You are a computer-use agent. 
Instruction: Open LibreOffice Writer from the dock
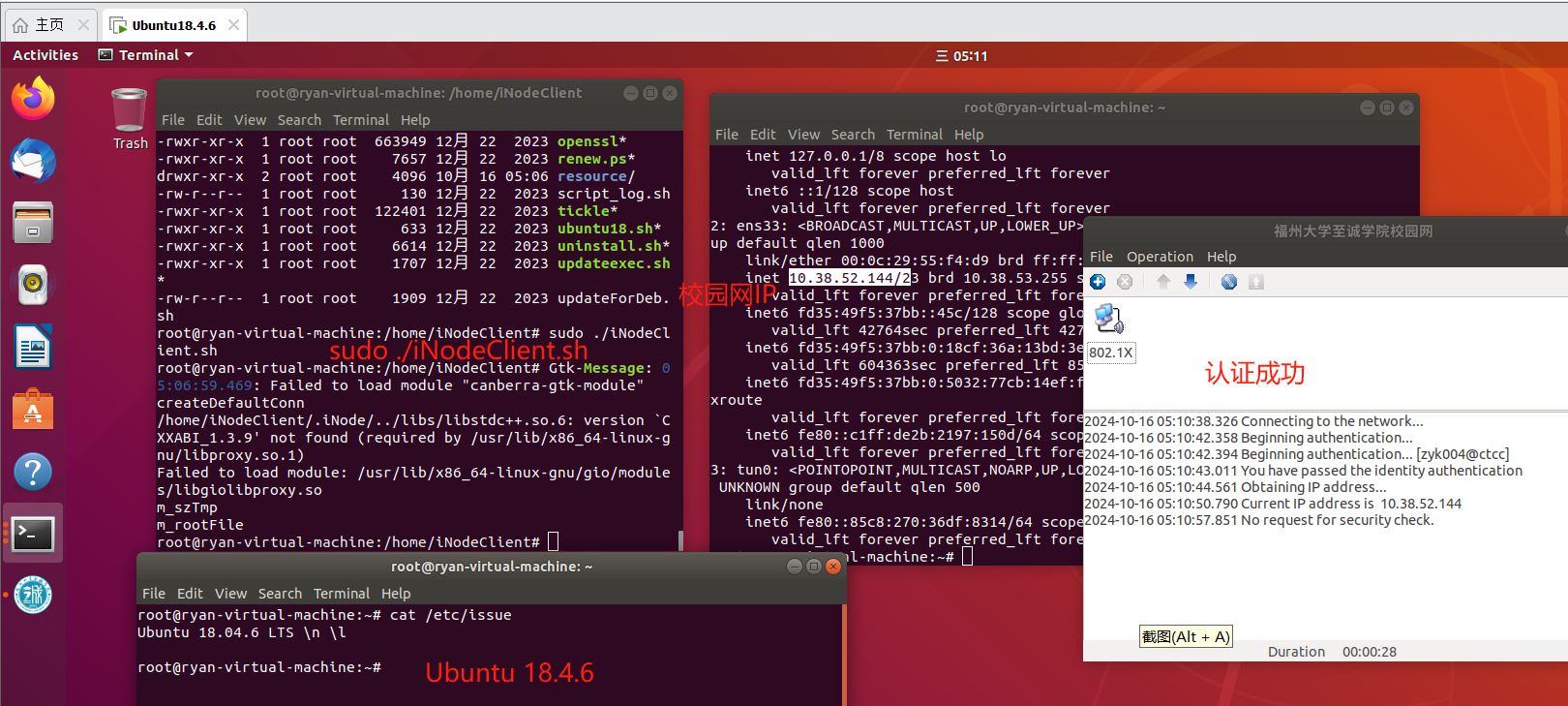pos(33,347)
